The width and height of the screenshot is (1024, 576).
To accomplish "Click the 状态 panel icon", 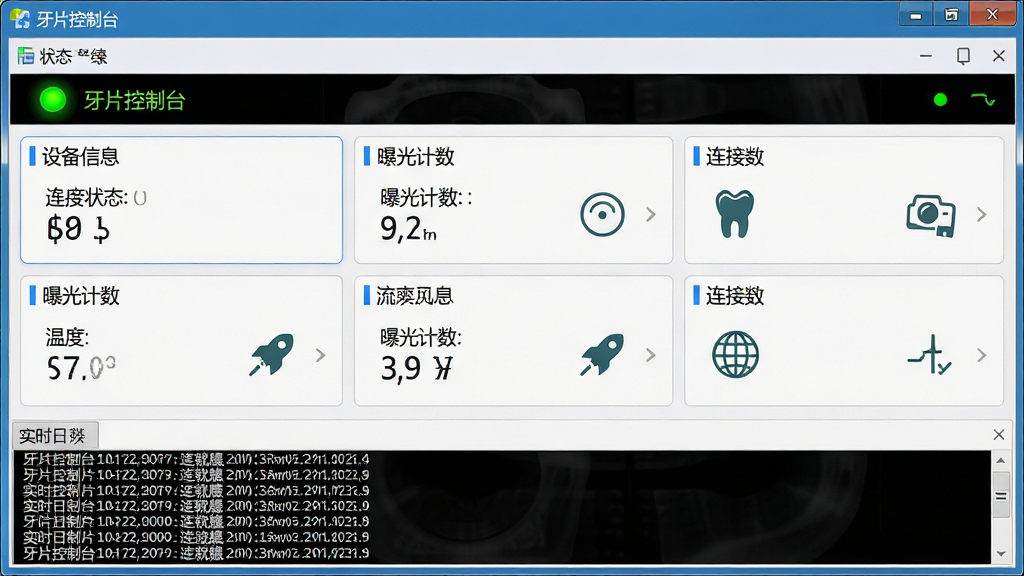I will tap(25, 56).
